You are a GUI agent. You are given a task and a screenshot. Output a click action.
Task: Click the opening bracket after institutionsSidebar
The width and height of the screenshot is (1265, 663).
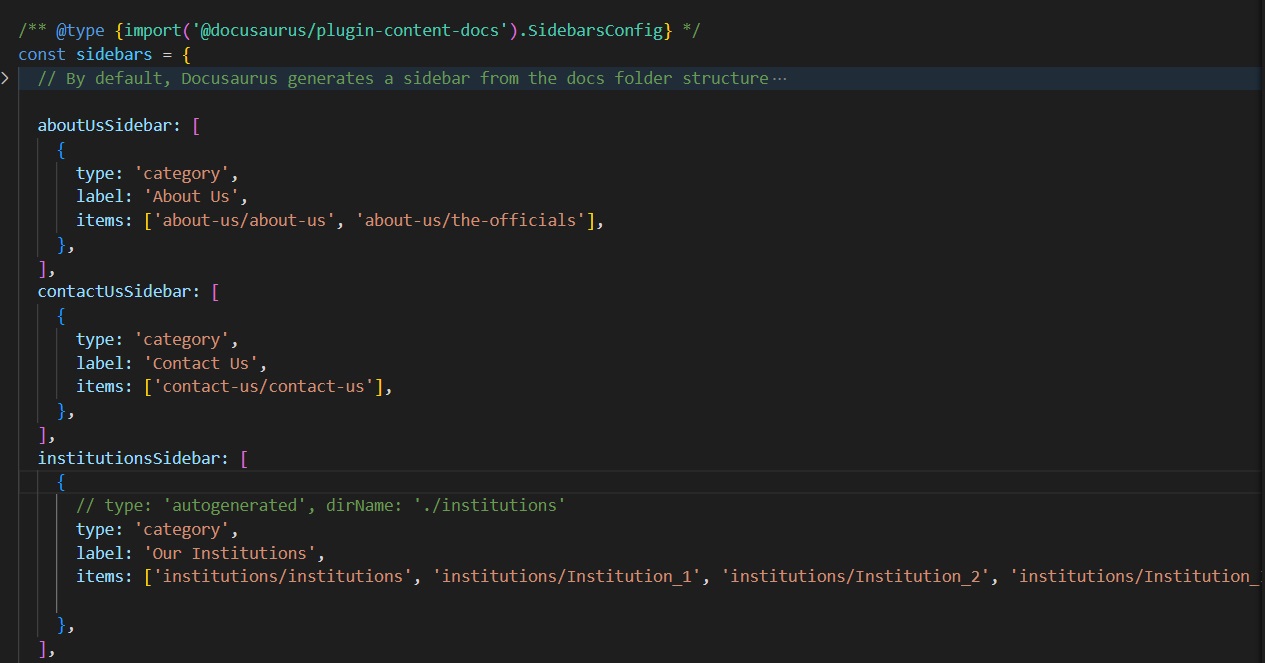click(245, 458)
